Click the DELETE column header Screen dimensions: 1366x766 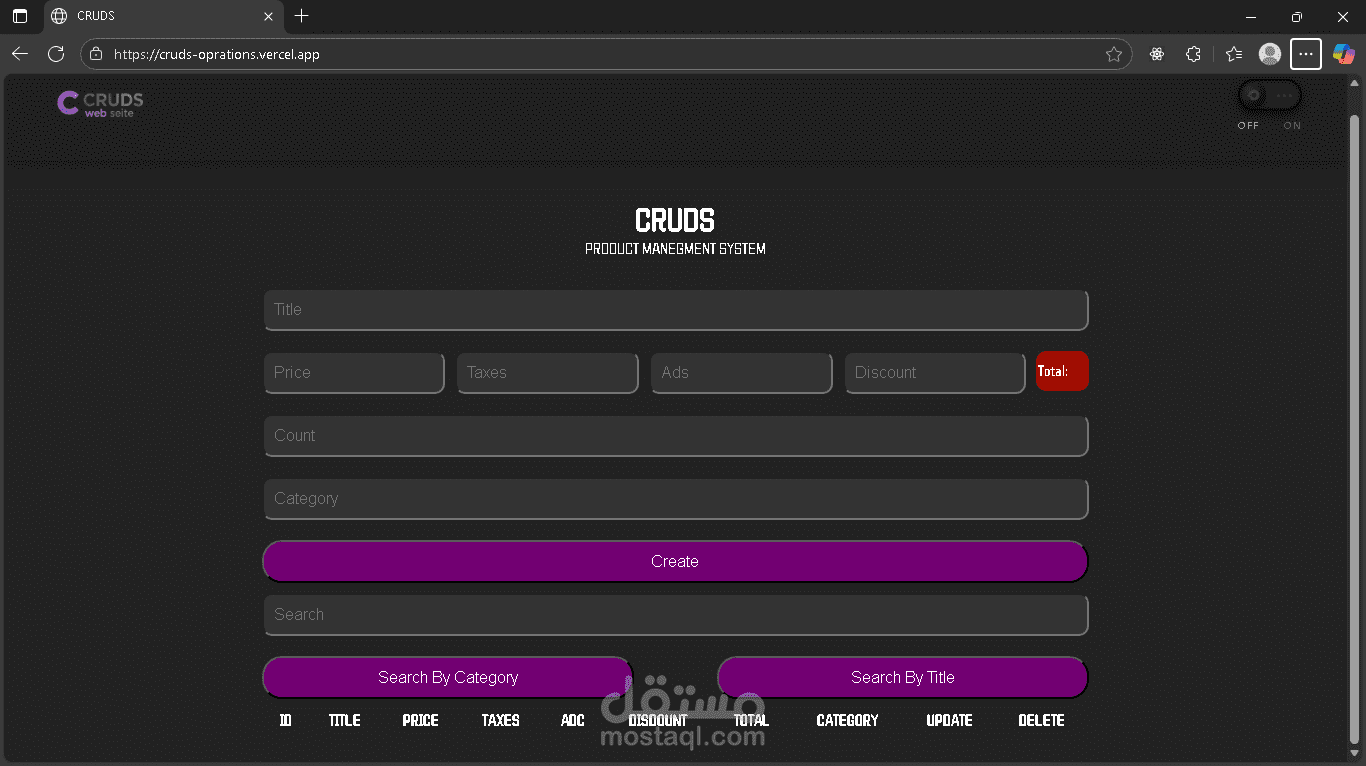click(1042, 720)
